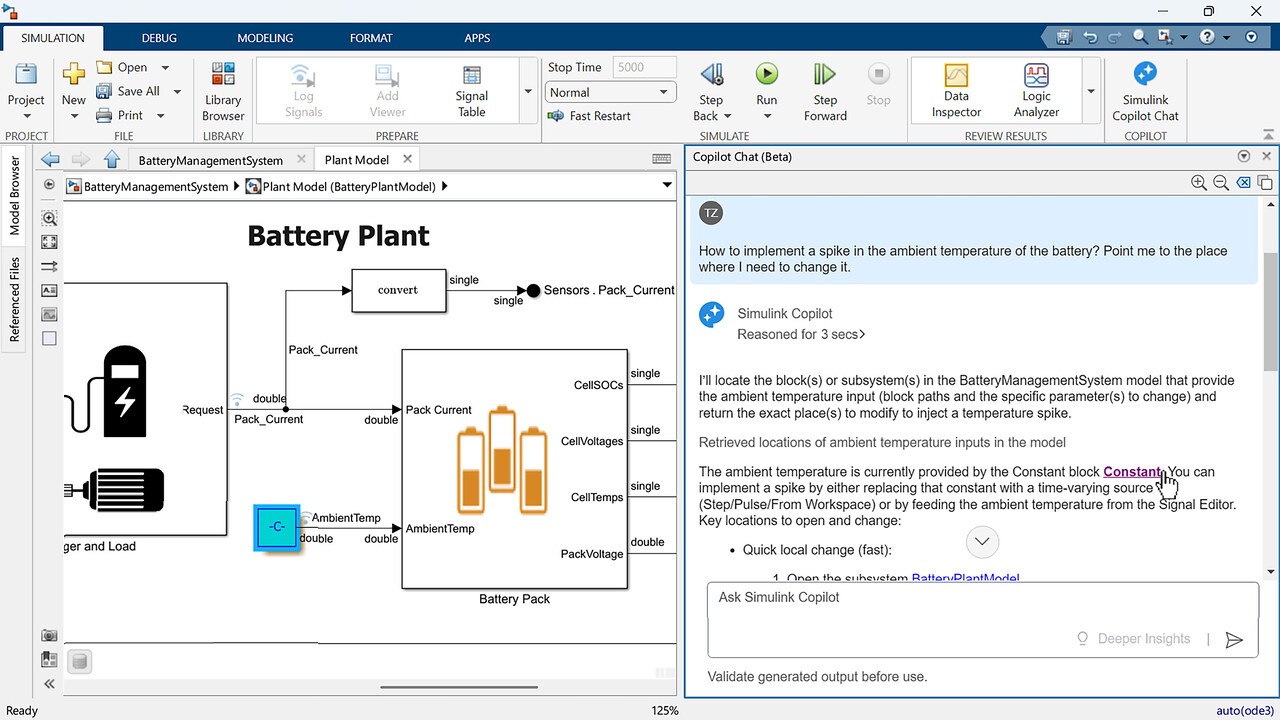Click the search magnifier in the quick access bar
Image resolution: width=1280 pixels, height=720 pixels.
pos(1141,38)
